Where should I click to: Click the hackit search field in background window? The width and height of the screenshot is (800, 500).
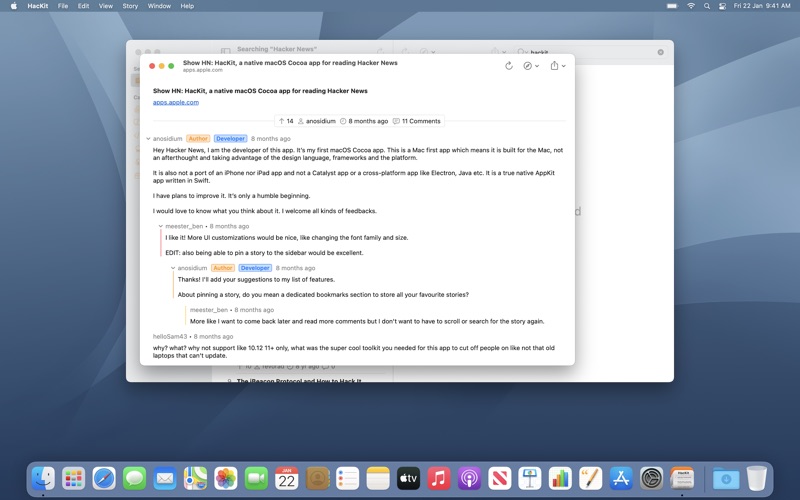coord(590,52)
